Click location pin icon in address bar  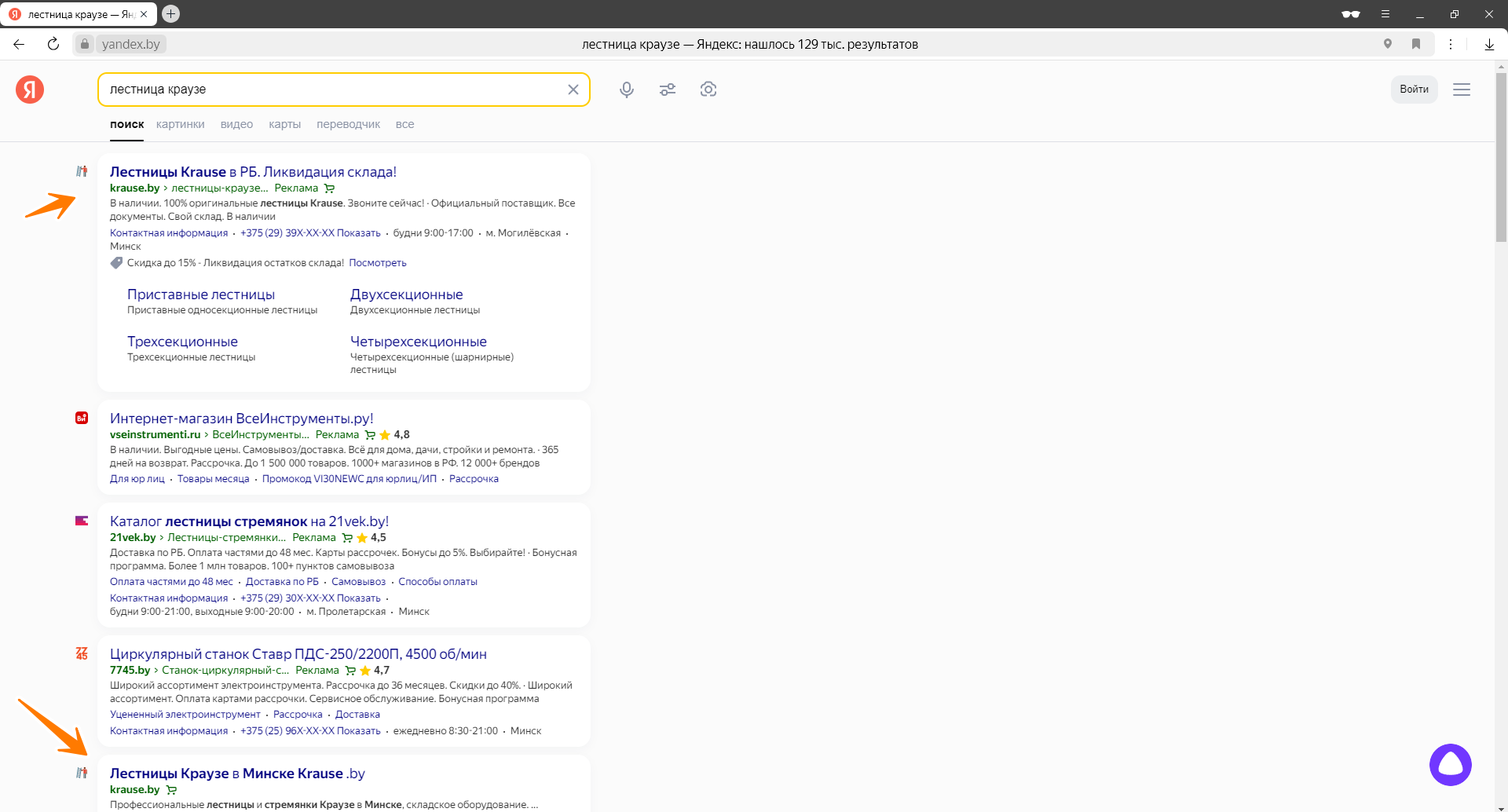point(1388,44)
